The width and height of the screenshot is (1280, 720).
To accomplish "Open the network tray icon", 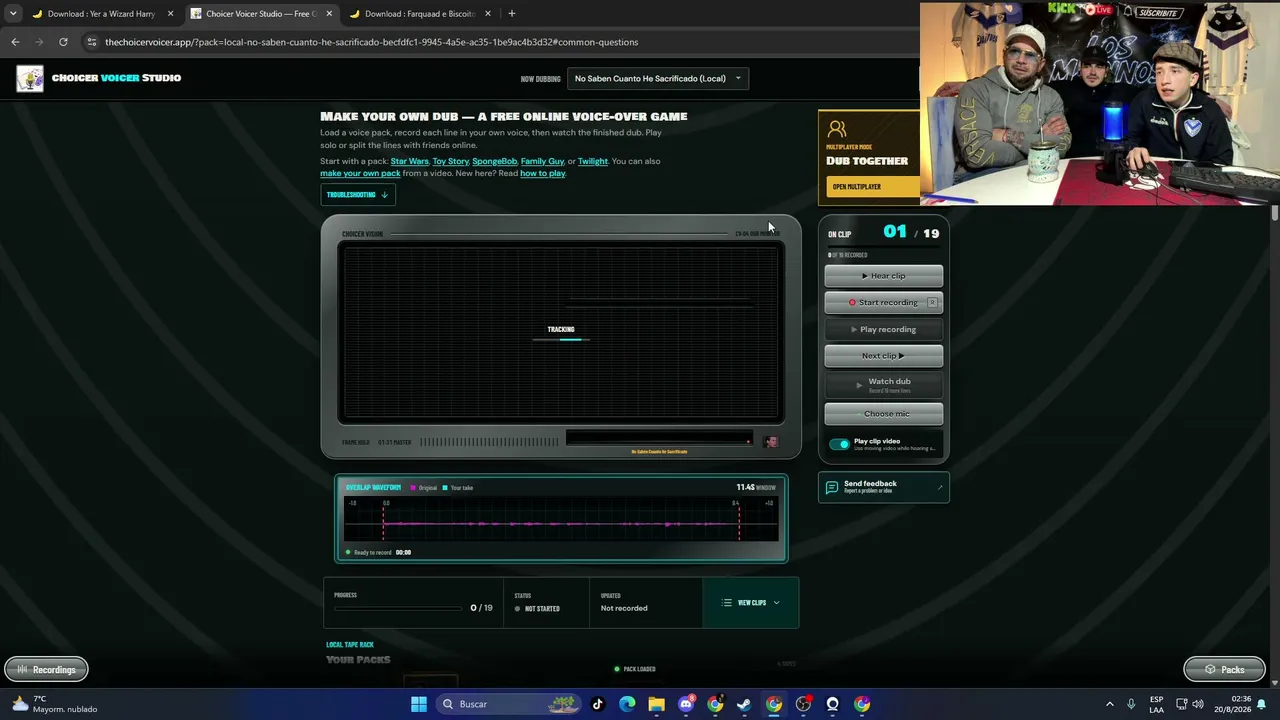I will (x=1181, y=704).
